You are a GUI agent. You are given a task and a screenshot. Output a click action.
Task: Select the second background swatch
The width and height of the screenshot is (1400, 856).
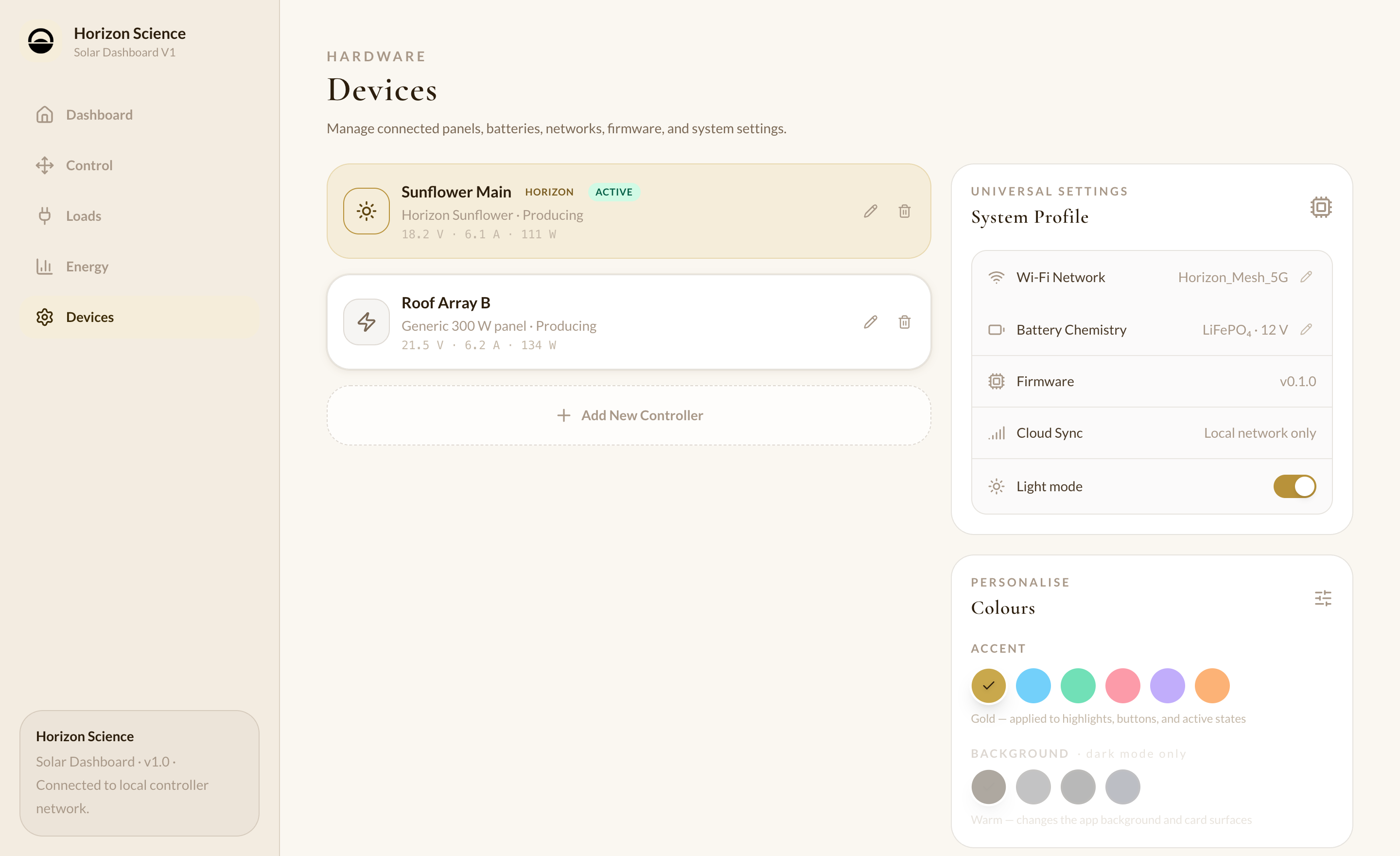click(1033, 787)
